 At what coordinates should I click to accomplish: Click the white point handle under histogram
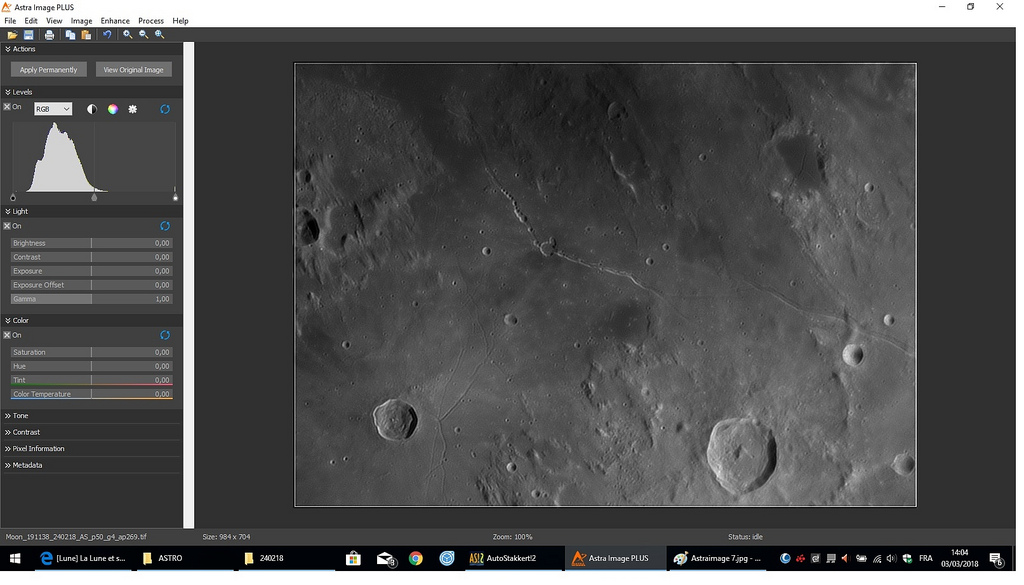click(x=175, y=197)
